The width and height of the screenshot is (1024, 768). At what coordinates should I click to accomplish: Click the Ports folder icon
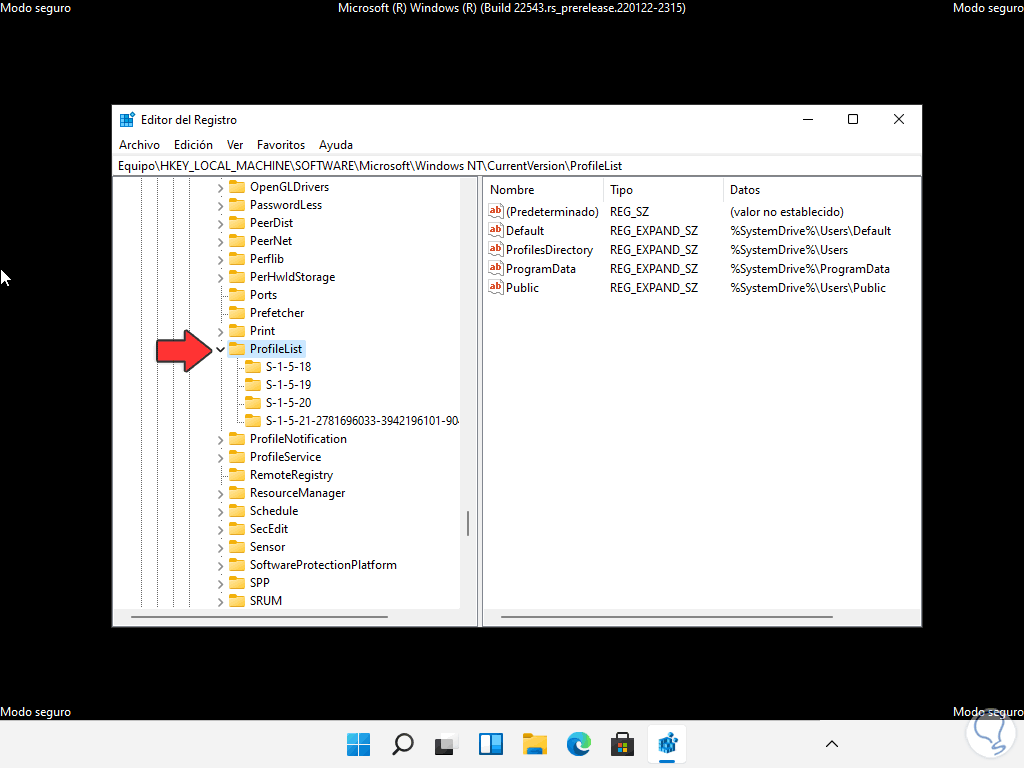[237, 295]
